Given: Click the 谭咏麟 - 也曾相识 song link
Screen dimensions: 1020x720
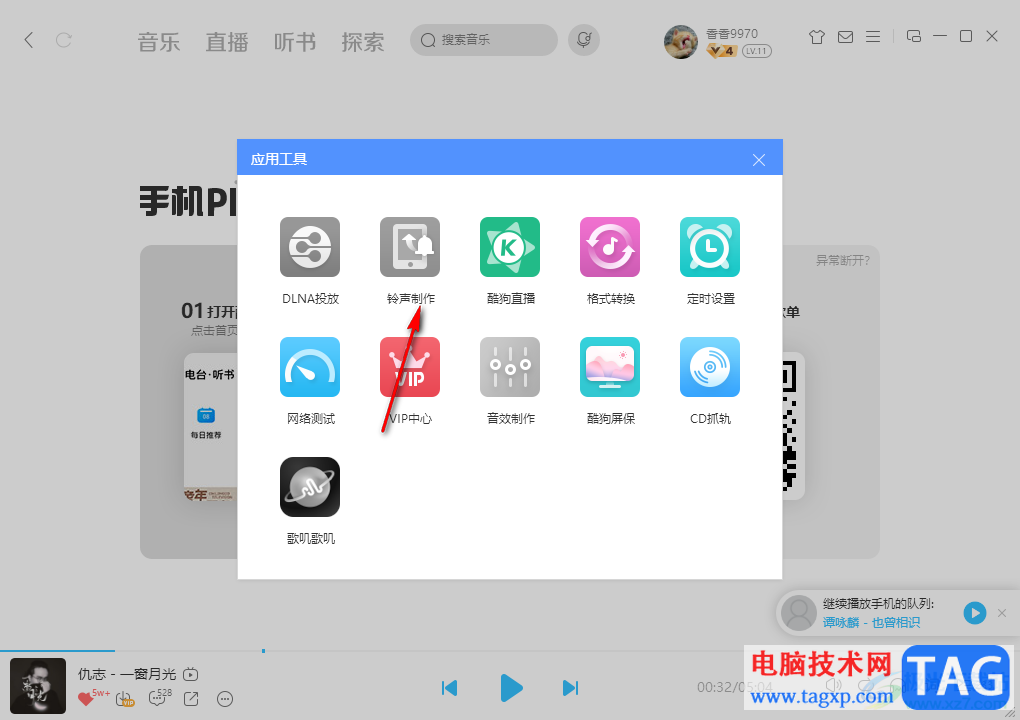Looking at the screenshot, I should 871,622.
